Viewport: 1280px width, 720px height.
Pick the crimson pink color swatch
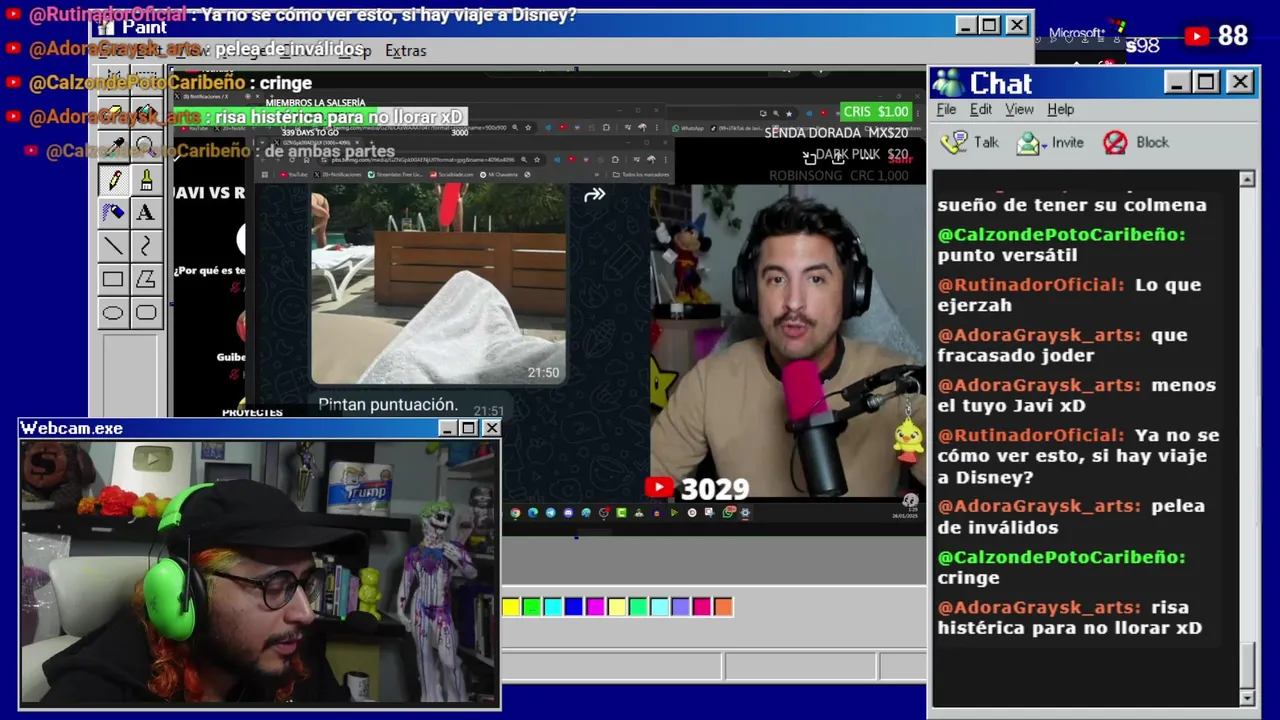(x=702, y=606)
